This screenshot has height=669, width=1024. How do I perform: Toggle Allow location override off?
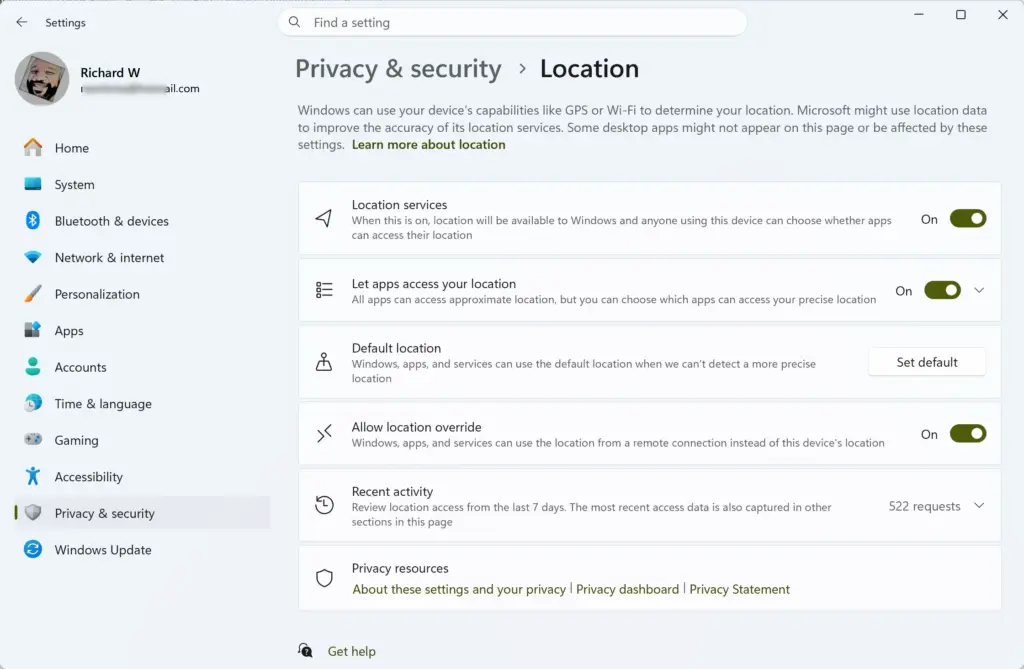968,433
